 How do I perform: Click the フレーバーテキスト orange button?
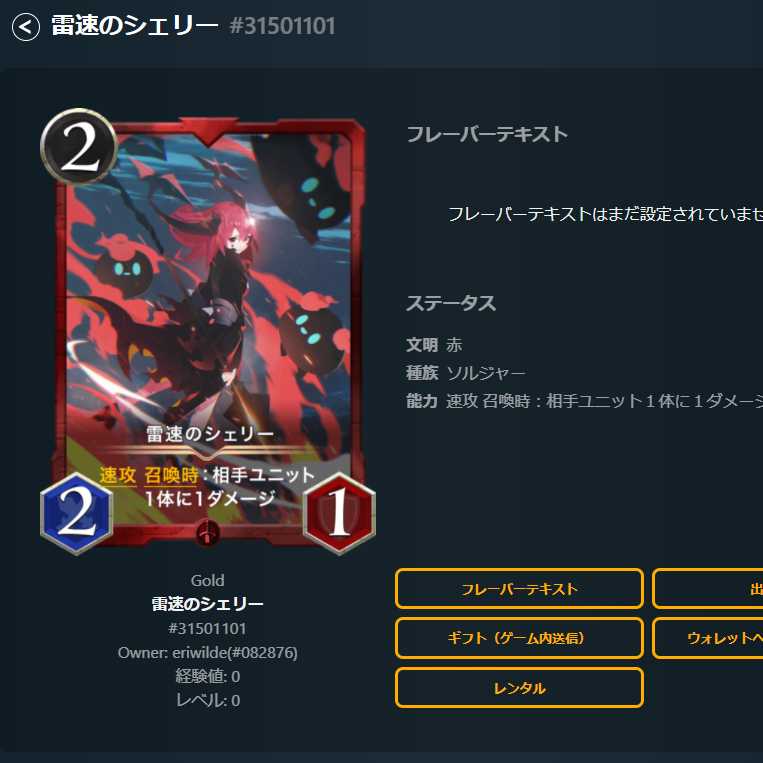click(519, 589)
